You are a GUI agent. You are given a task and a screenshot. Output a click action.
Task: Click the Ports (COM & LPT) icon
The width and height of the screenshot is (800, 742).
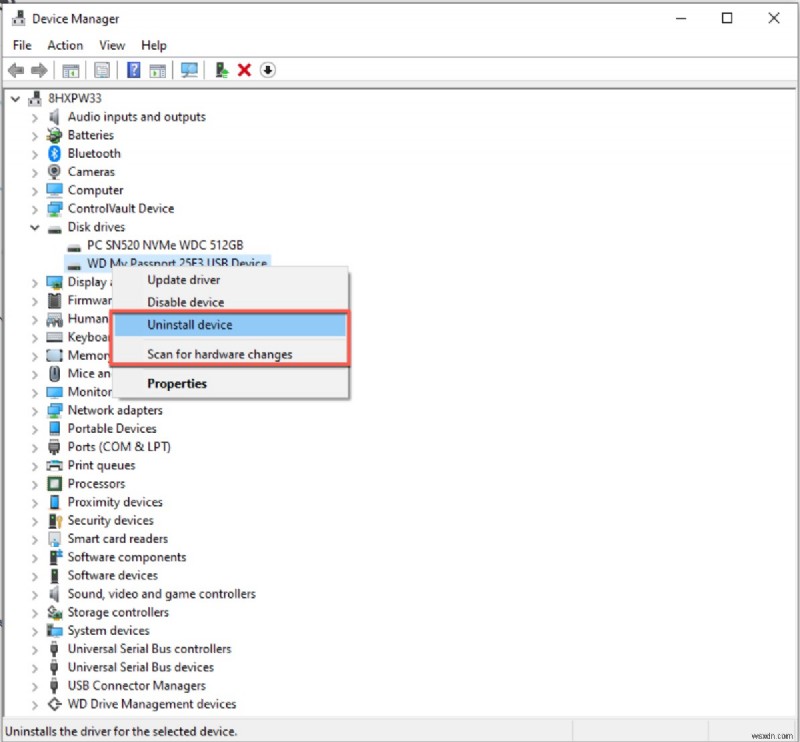point(54,447)
